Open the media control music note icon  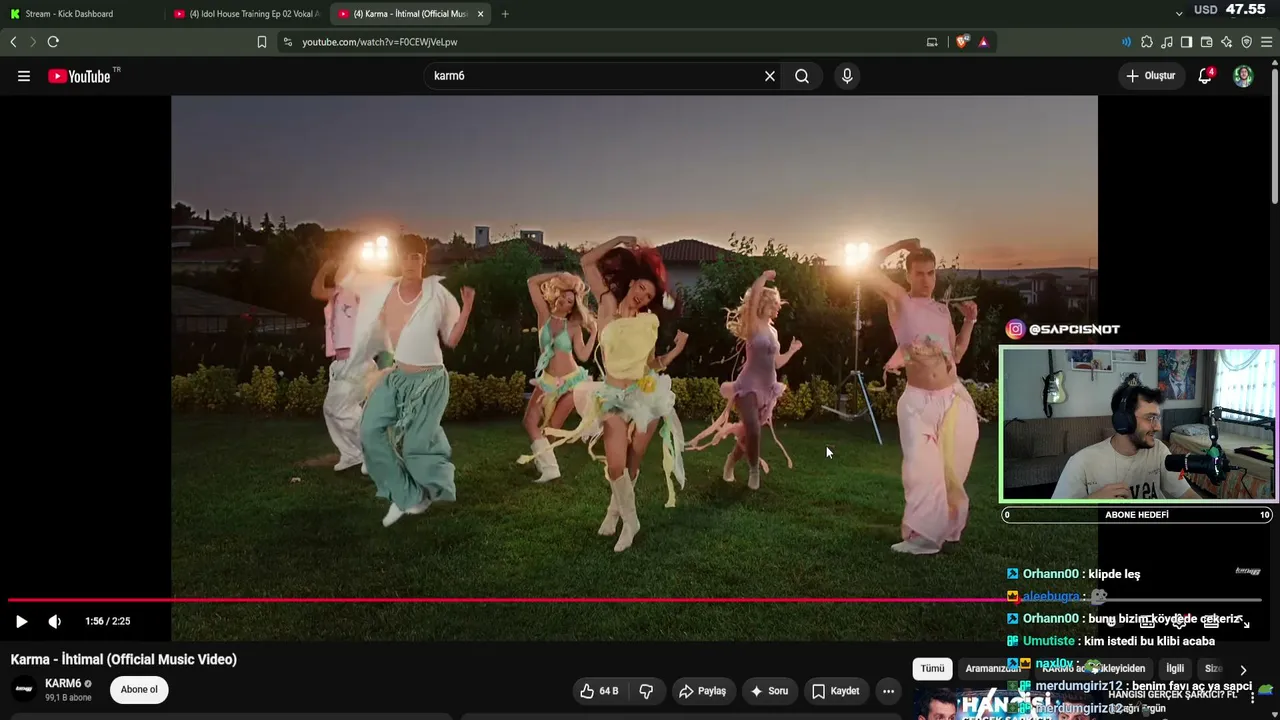click(1167, 42)
